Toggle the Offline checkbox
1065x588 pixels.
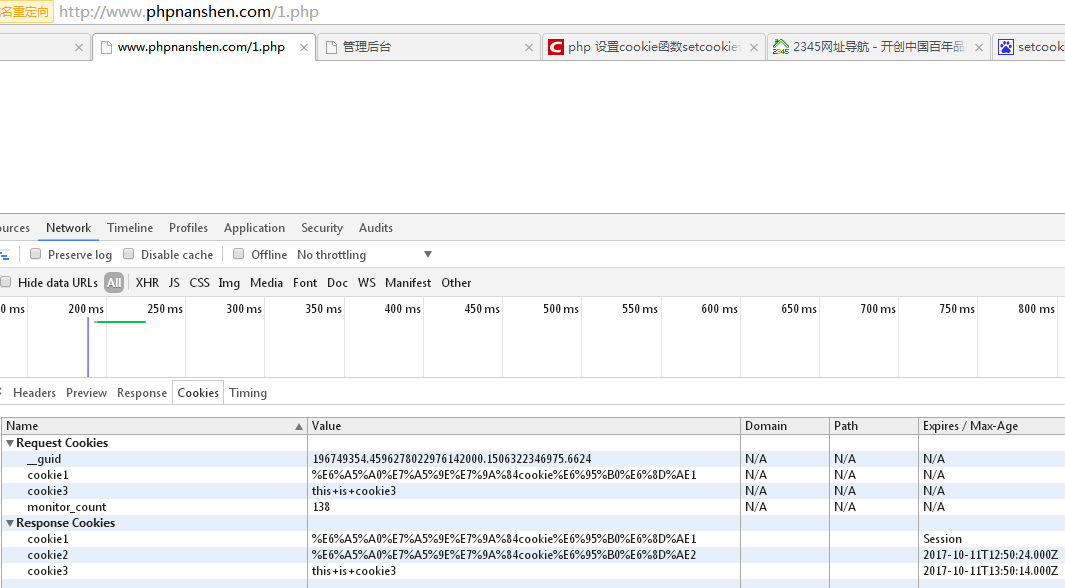tap(238, 254)
